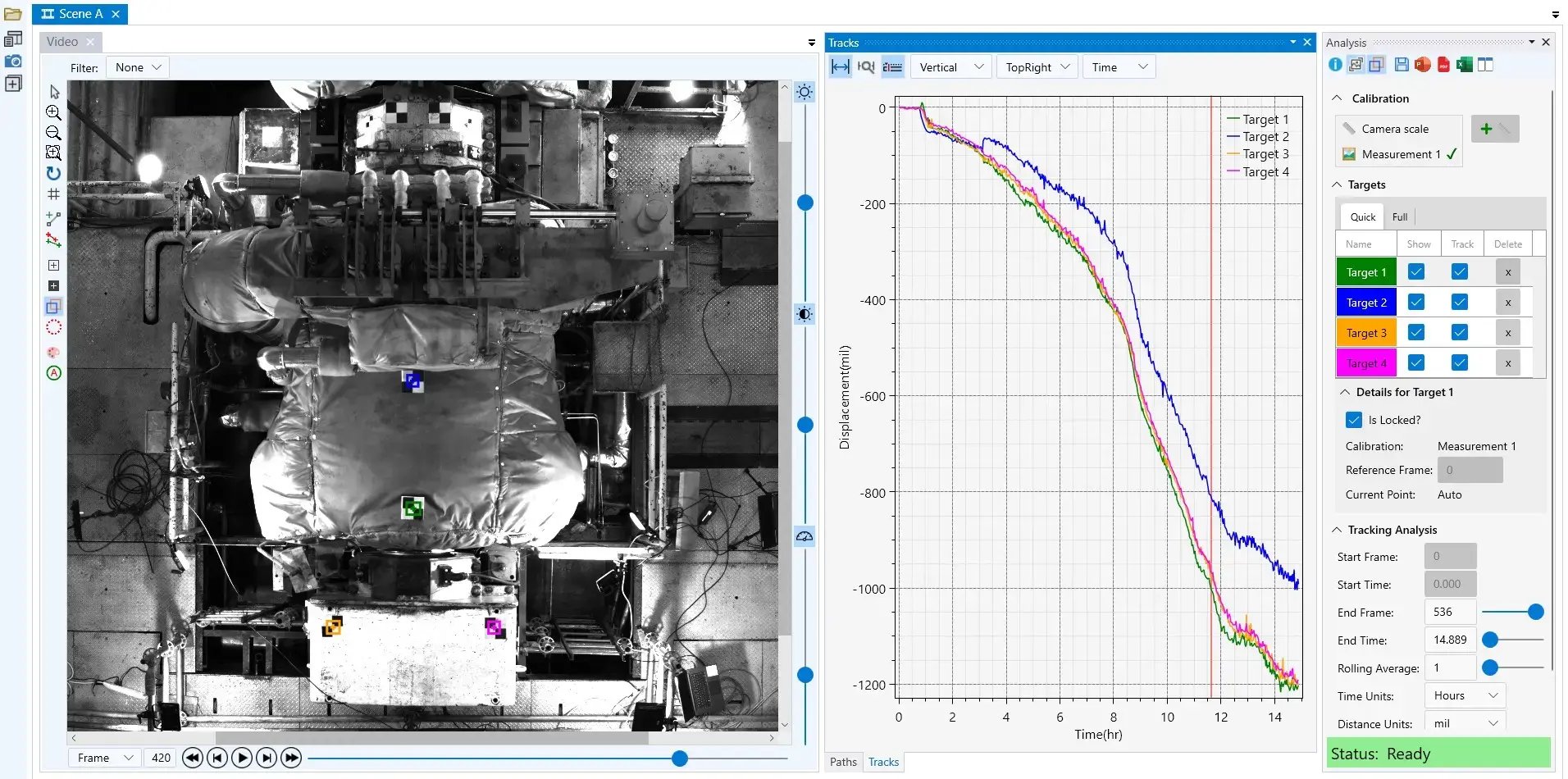1568x779 pixels.
Task: Toggle the Is Locked checkbox
Action: pos(1354,420)
